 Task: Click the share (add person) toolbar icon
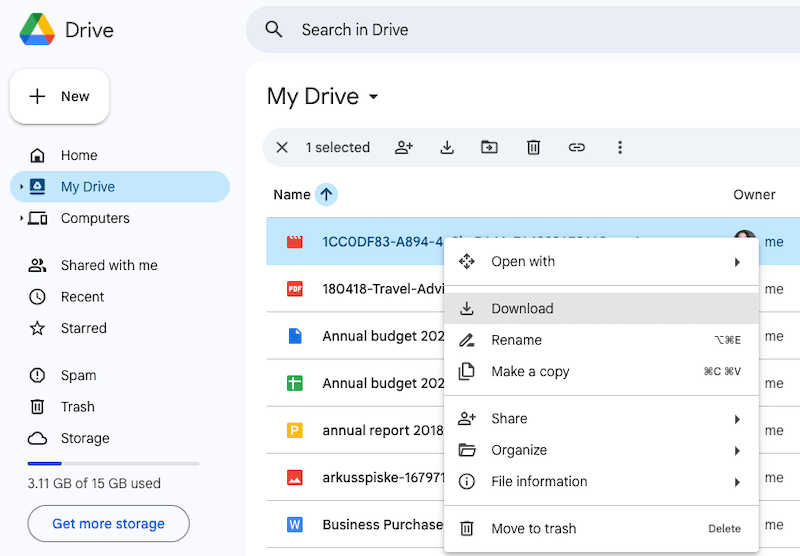(x=404, y=147)
